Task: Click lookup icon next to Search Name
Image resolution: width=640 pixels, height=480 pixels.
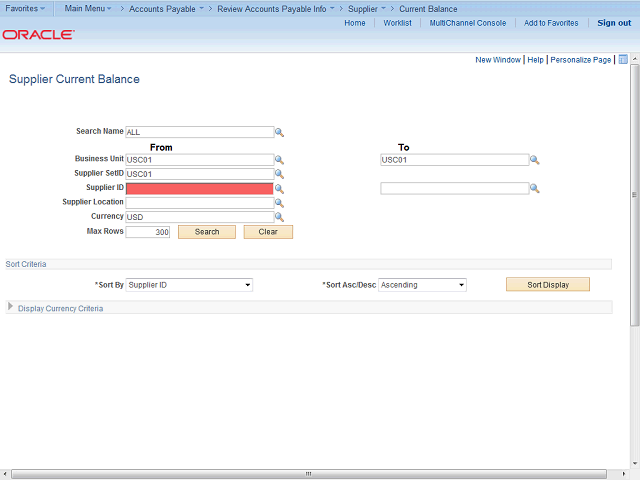Action: click(280, 132)
